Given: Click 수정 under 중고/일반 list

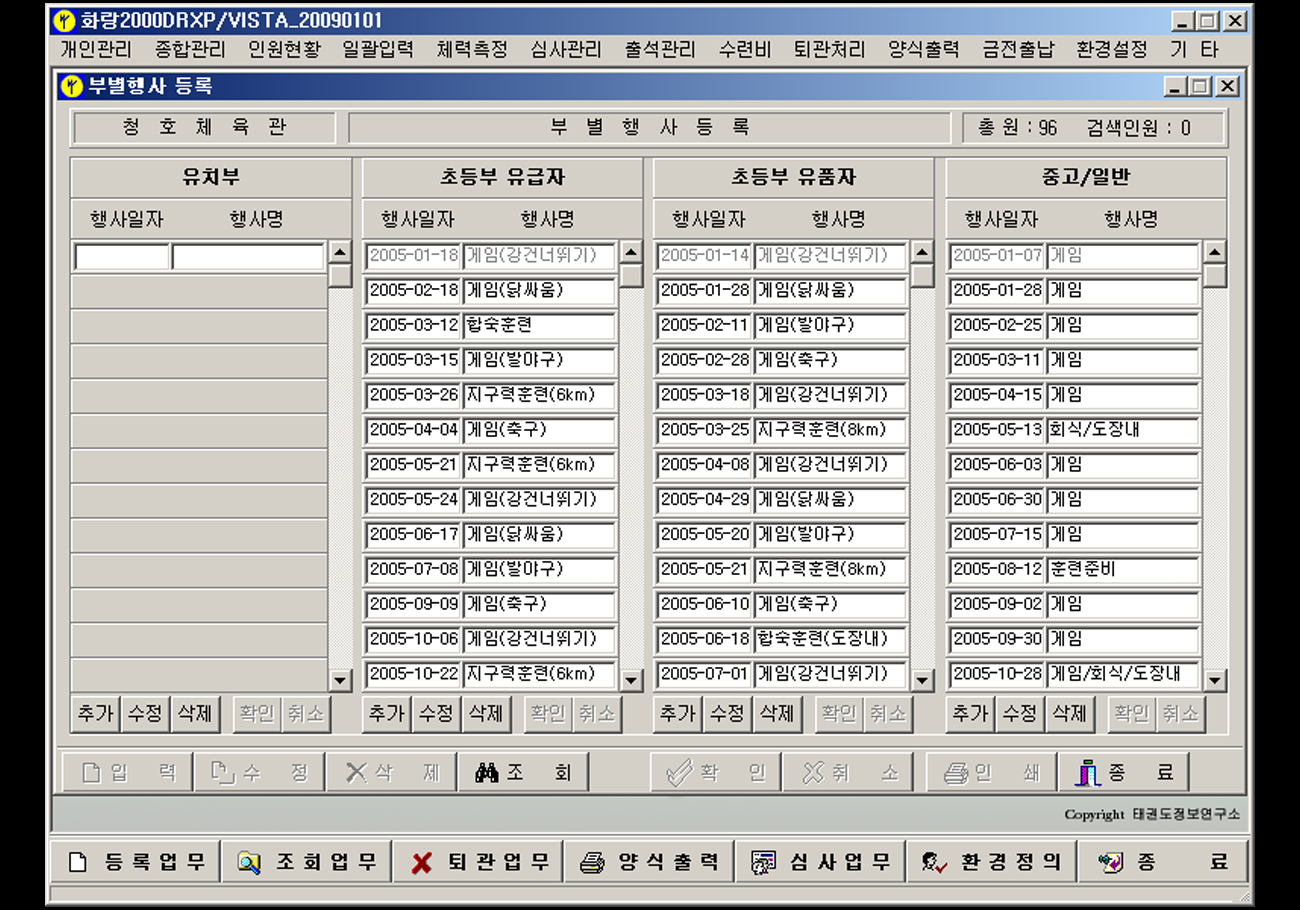Looking at the screenshot, I should point(1020,714).
